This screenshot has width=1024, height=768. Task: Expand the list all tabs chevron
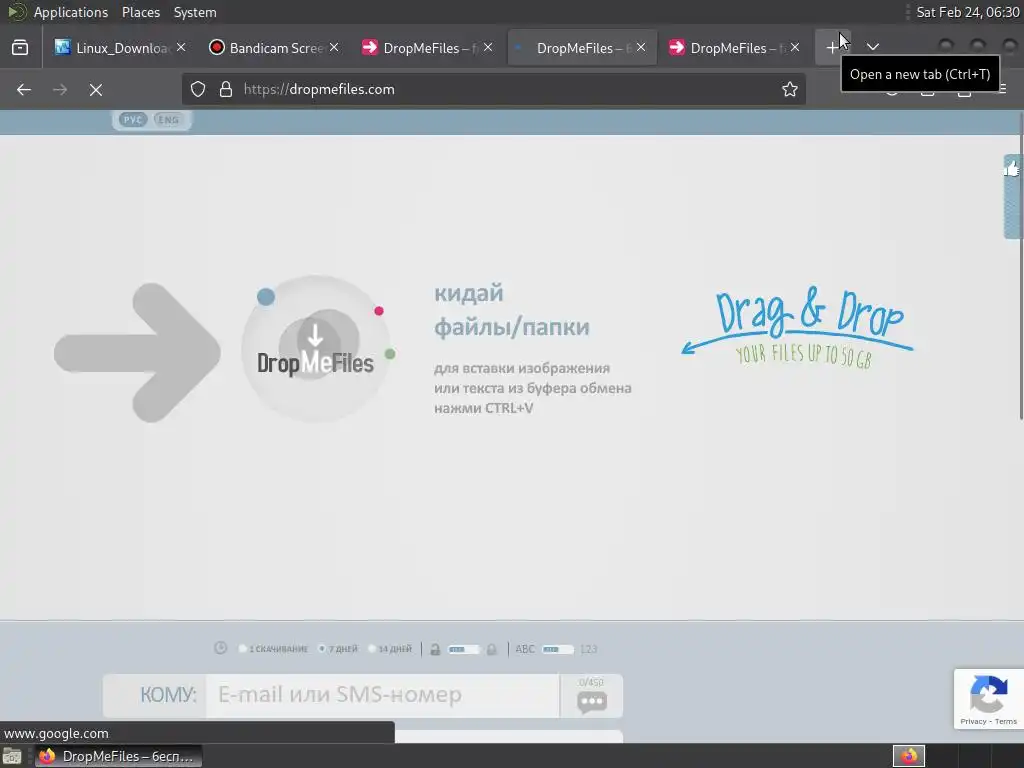click(x=872, y=47)
